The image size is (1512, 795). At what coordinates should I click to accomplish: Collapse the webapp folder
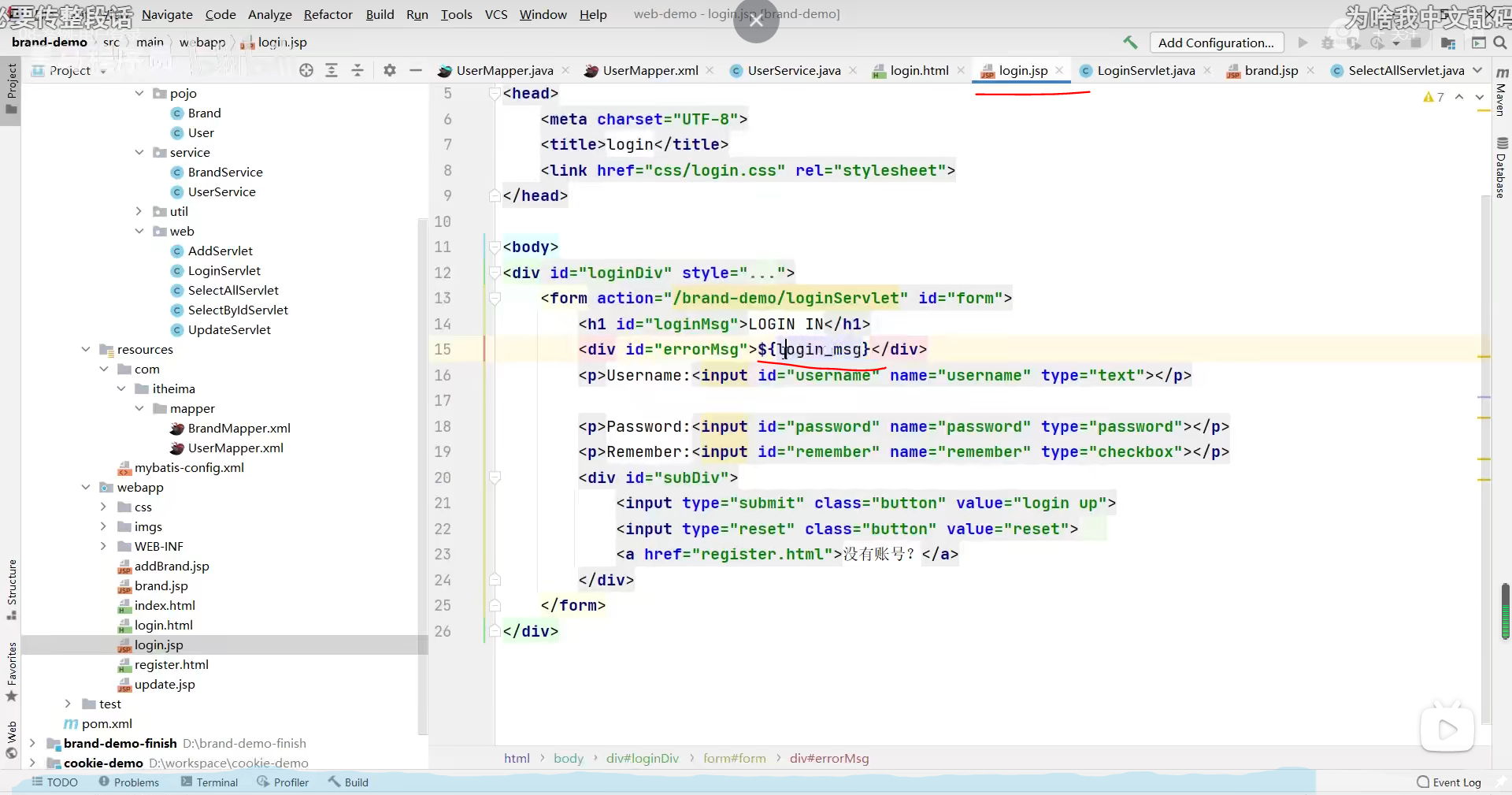(86, 487)
